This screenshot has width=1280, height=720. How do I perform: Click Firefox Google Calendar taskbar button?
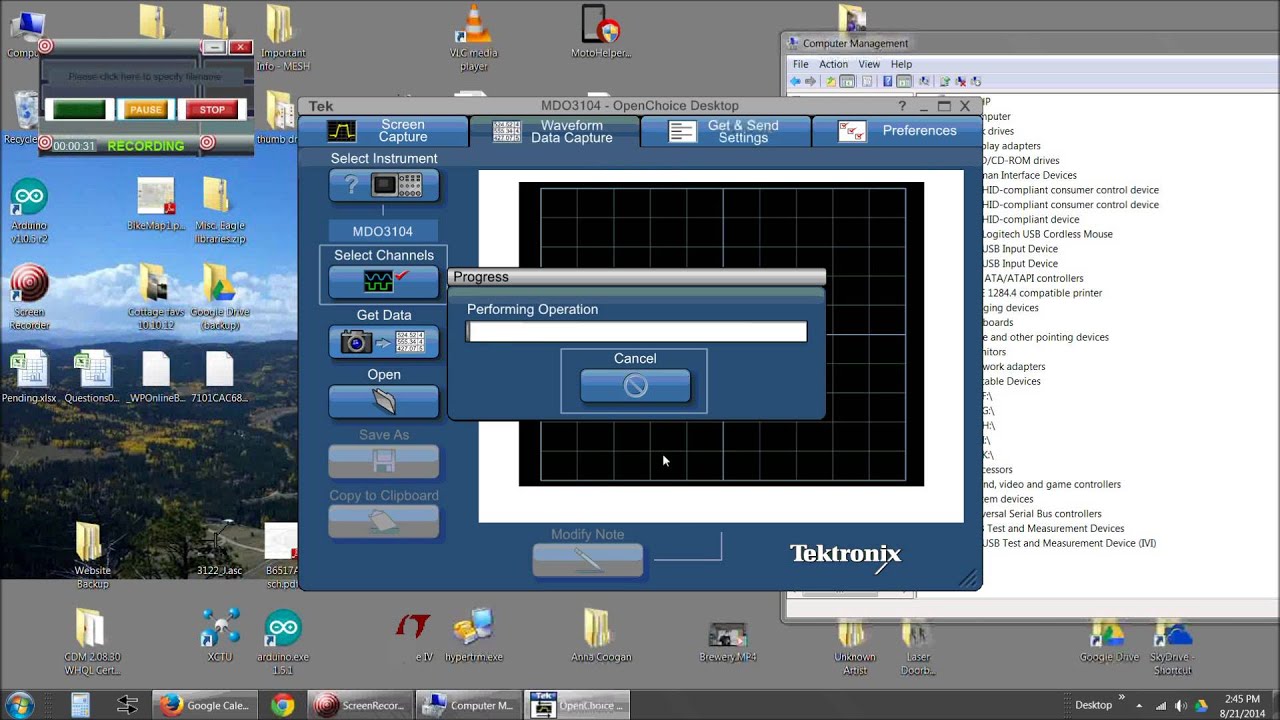205,705
